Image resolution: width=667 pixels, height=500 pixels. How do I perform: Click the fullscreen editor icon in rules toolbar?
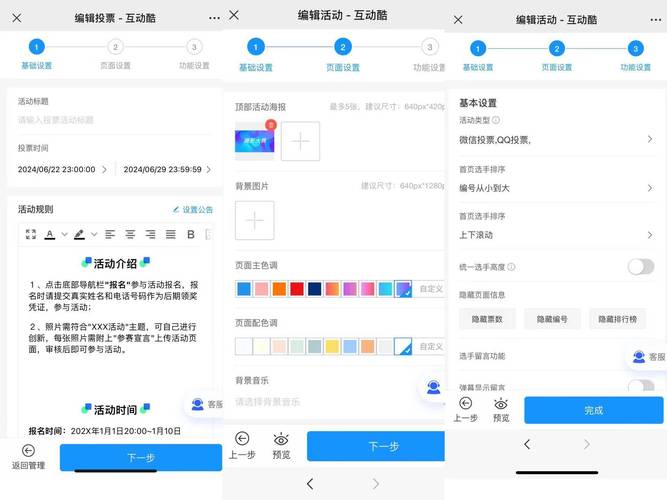point(30,234)
